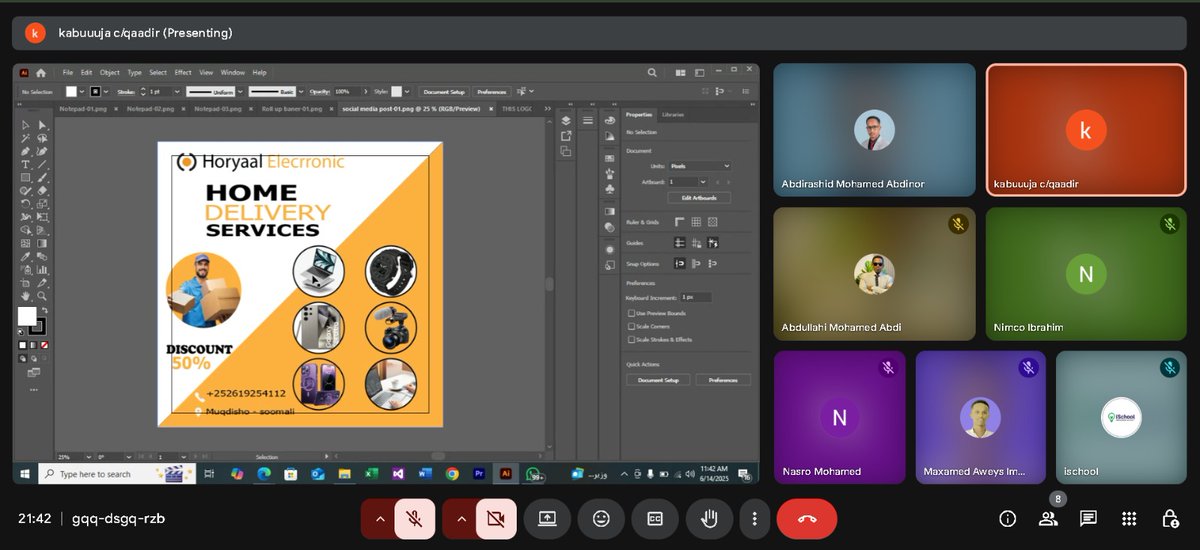
Task: Click the Illustrator Home icon
Action: point(41,73)
